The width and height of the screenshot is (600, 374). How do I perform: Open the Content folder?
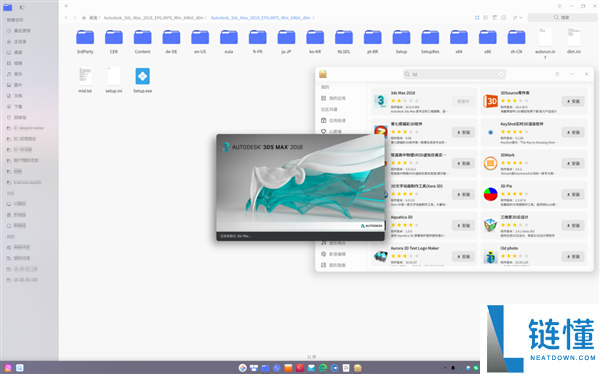coord(142,41)
